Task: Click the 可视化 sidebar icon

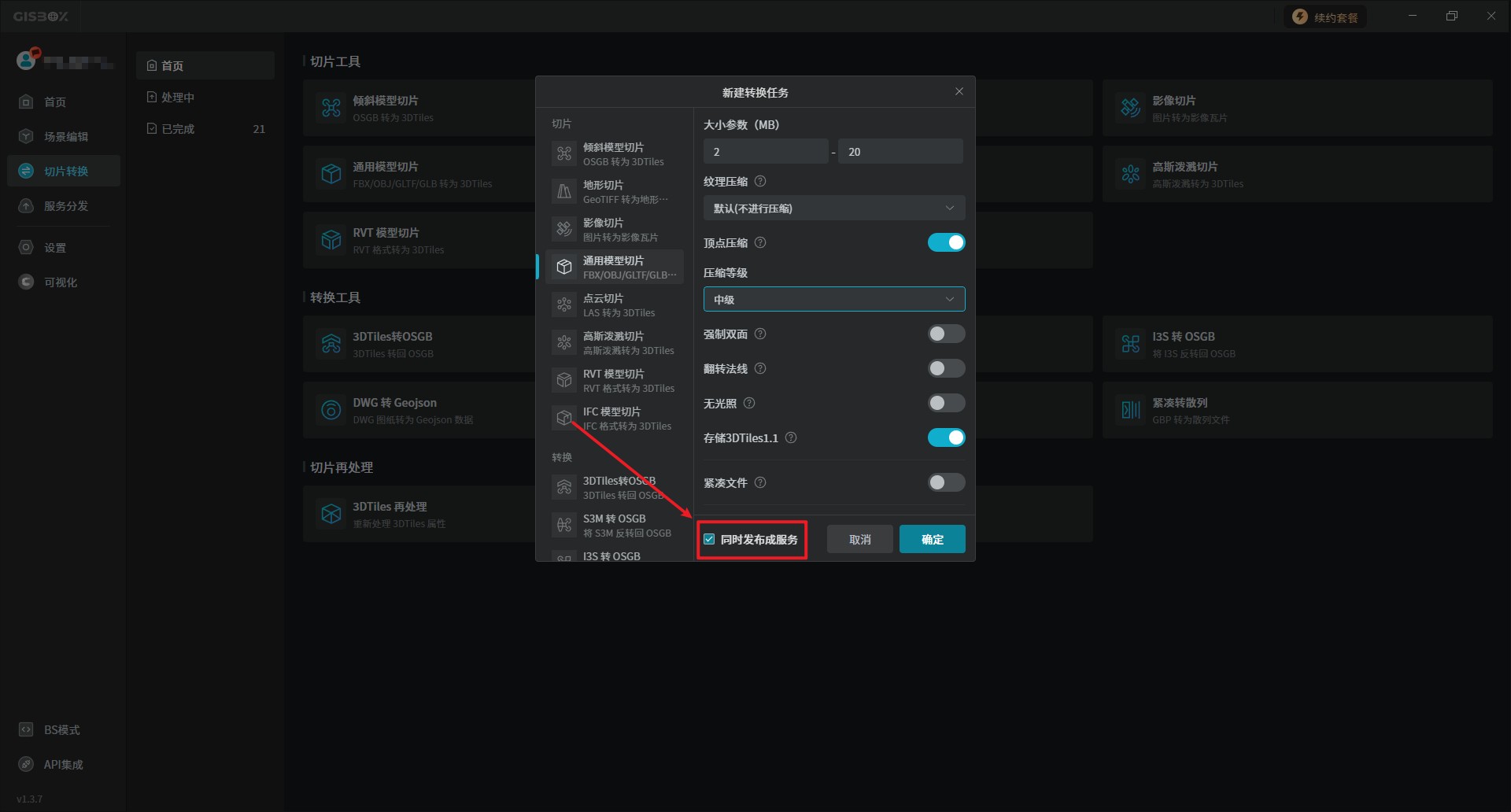Action: [x=26, y=282]
